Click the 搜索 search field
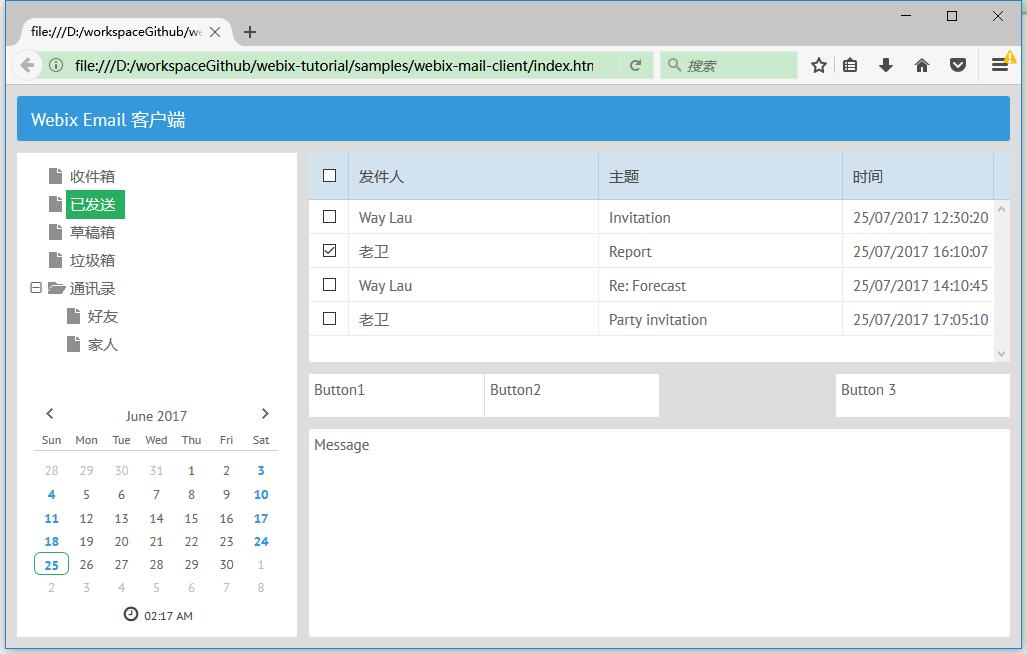The height and width of the screenshot is (654, 1027). tap(728, 65)
